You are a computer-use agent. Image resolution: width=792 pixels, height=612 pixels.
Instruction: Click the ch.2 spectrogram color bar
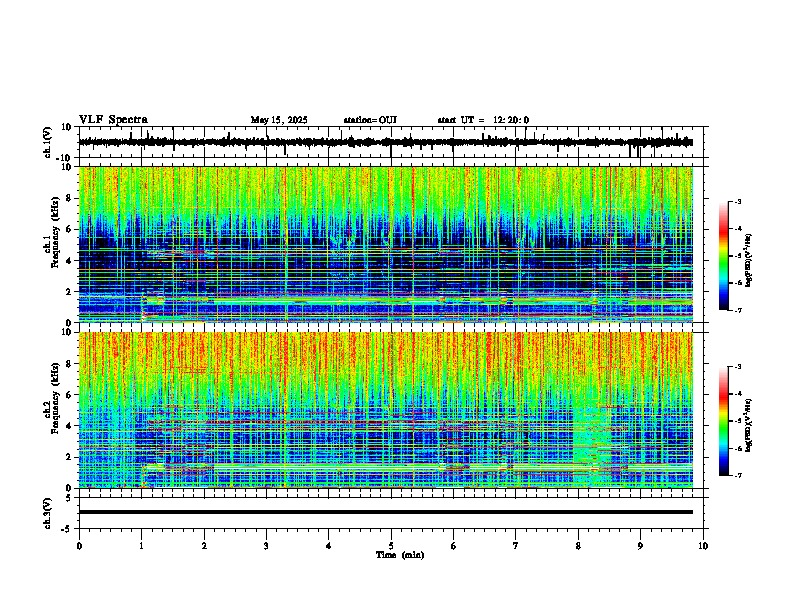(724, 421)
